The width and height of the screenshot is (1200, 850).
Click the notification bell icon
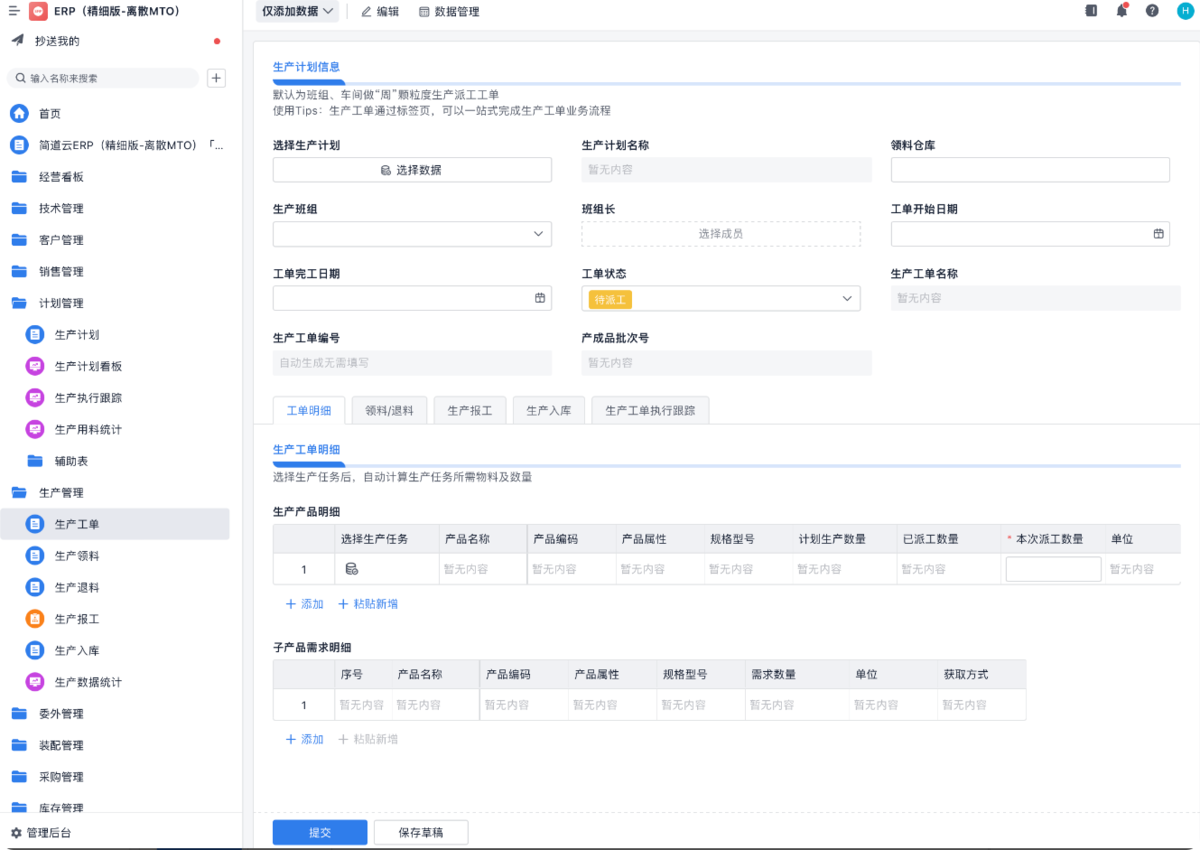coord(1121,11)
